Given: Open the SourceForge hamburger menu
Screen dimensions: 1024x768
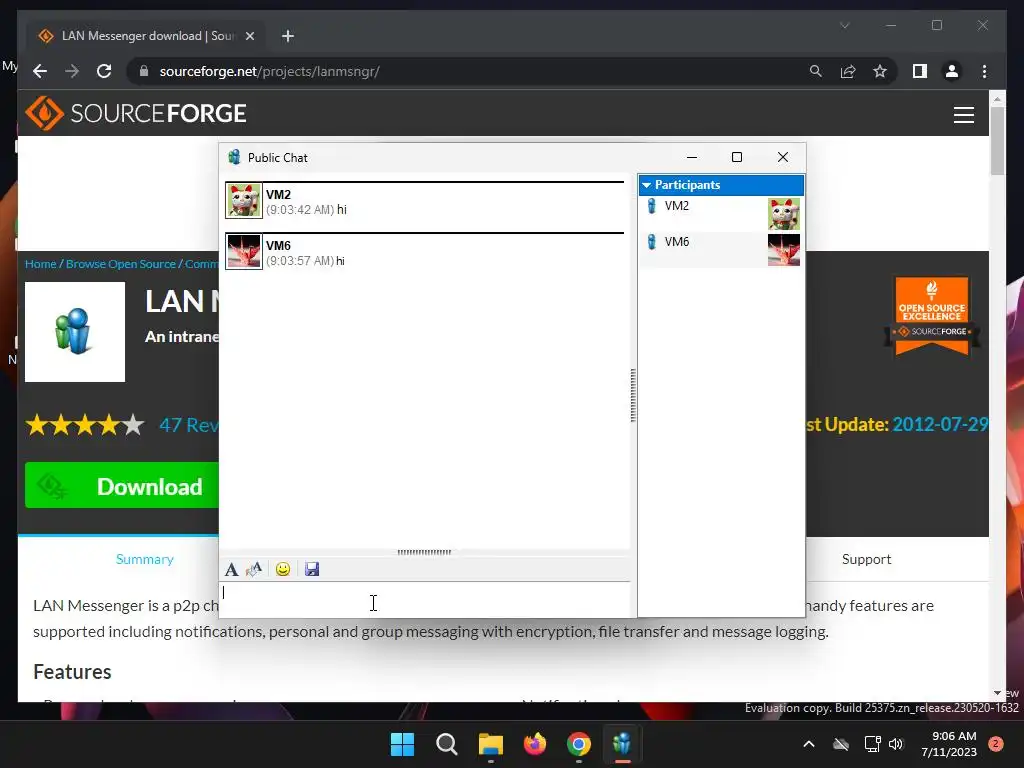Looking at the screenshot, I should click(x=963, y=114).
